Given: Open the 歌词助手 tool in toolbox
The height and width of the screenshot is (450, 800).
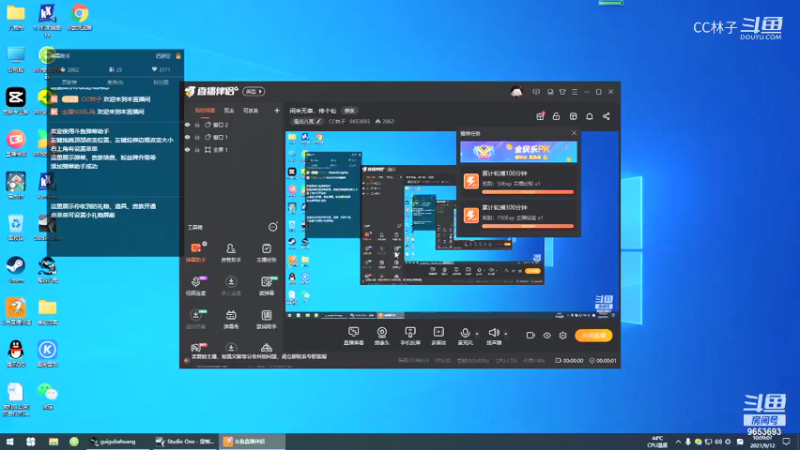Looking at the screenshot, I should click(266, 319).
